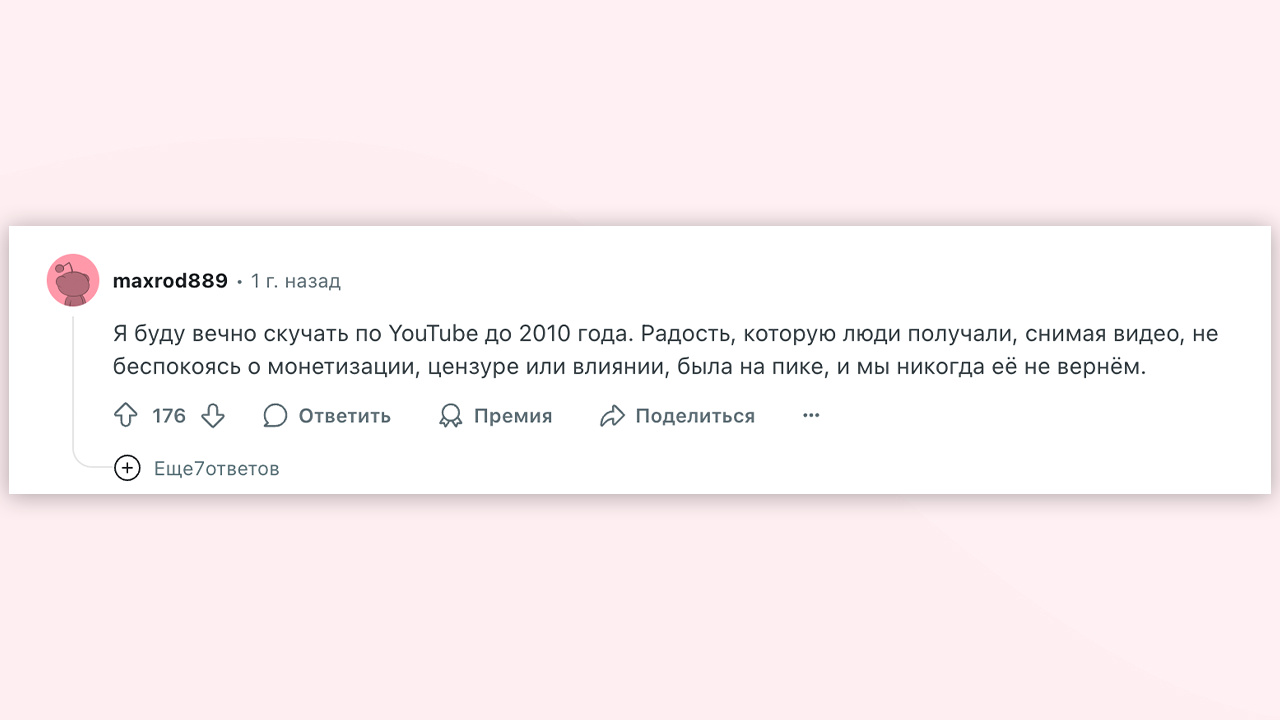Open the three-dot more options menu
This screenshot has height=720, width=1280.
[811, 415]
